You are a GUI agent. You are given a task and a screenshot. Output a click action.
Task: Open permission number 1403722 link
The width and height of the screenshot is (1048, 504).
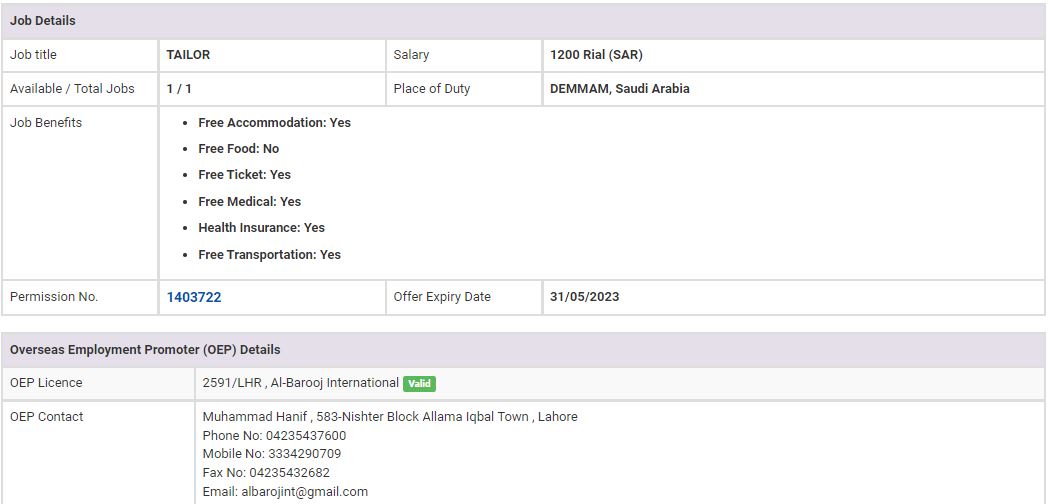(194, 297)
